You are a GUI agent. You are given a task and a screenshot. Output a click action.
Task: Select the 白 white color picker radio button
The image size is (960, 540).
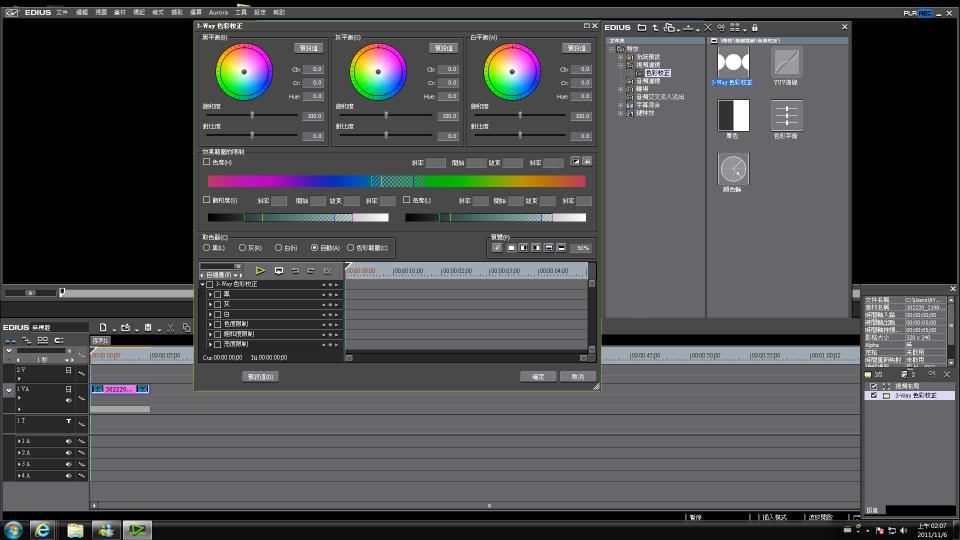[279, 247]
